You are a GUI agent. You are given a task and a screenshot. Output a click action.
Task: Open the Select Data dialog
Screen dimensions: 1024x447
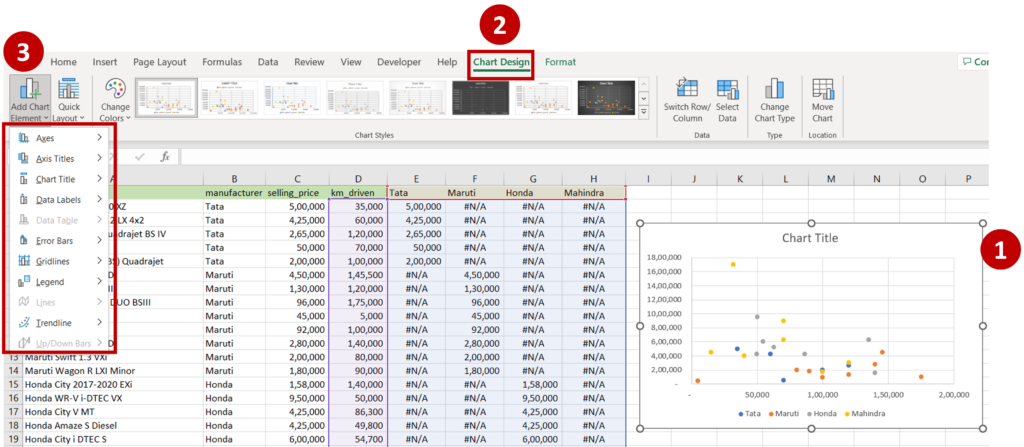(x=727, y=101)
